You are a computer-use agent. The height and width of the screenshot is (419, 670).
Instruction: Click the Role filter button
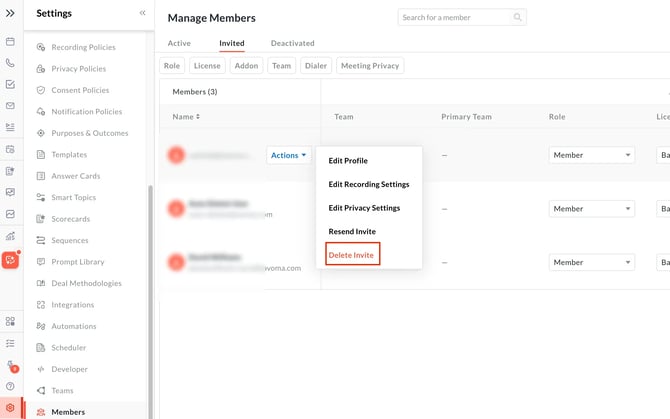(172, 66)
